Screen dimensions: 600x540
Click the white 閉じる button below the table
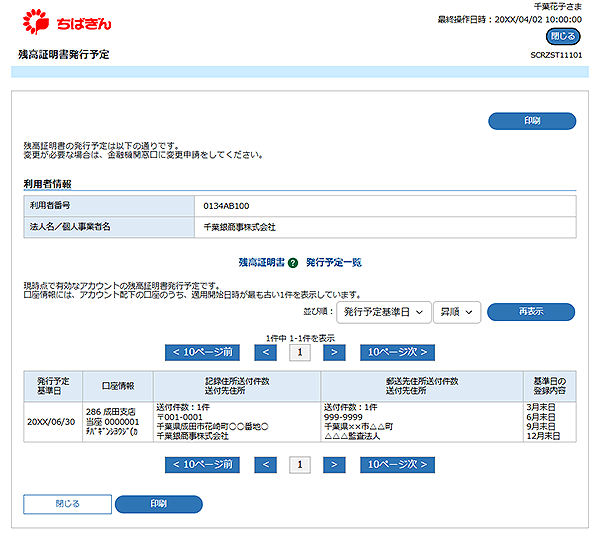point(67,504)
